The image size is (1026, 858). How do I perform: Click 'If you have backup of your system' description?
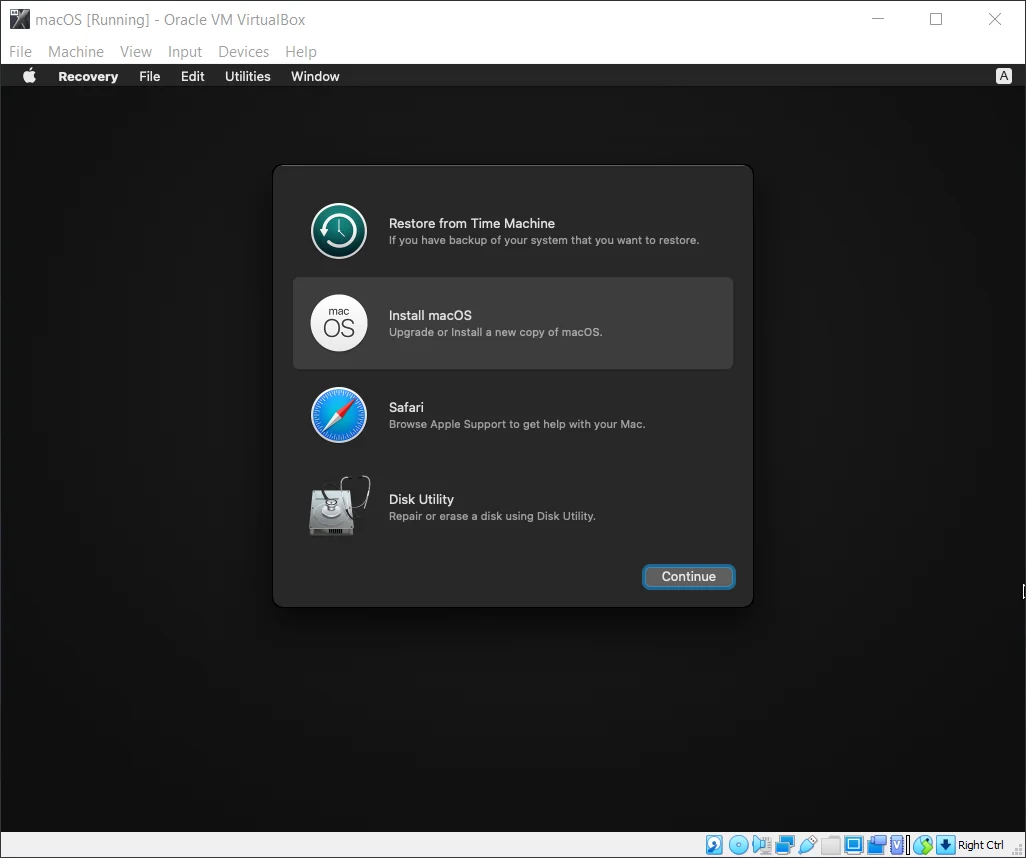click(x=544, y=240)
